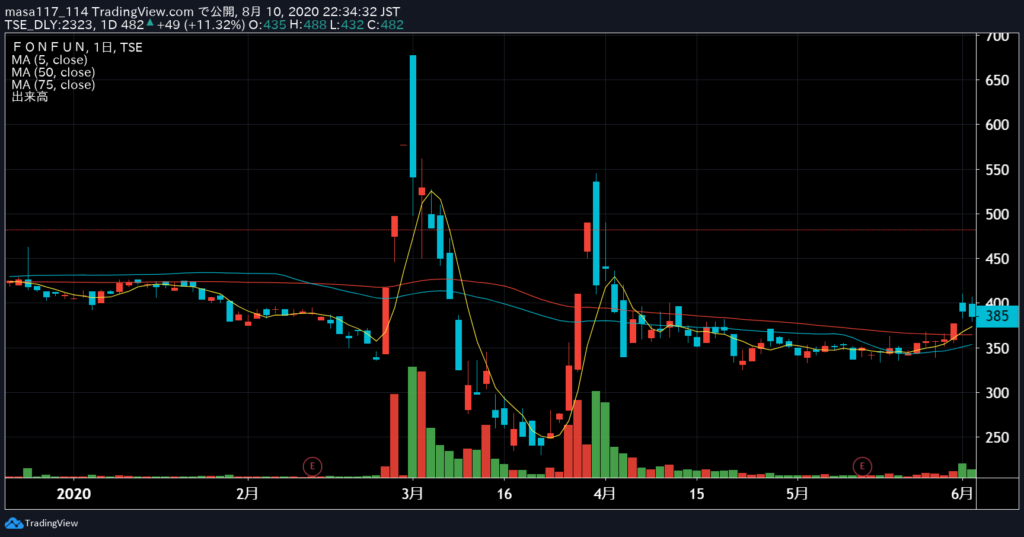Select the MA (75, close) indicator label

pos(53,84)
